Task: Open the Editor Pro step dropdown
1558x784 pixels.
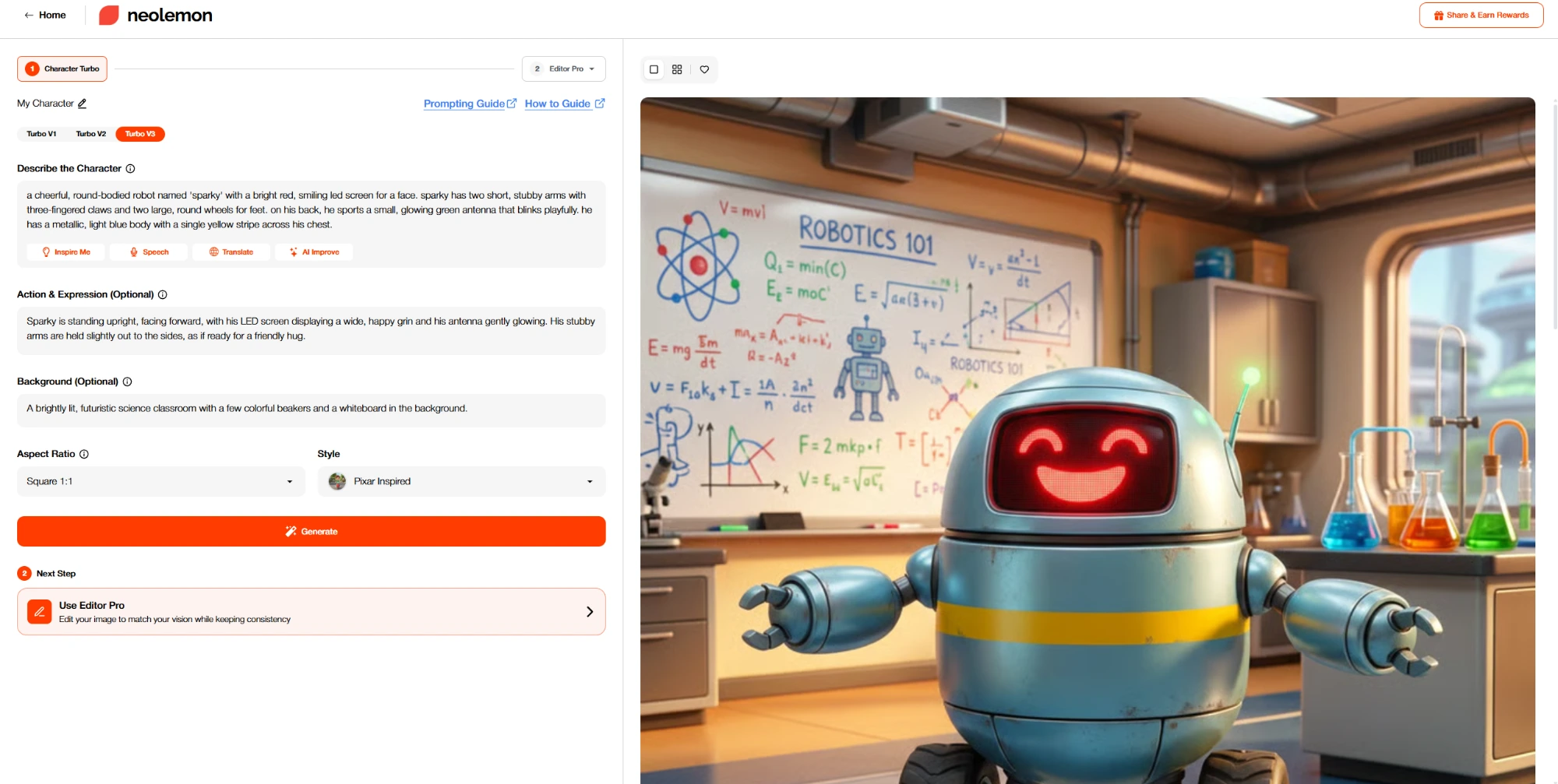Action: [x=564, y=69]
